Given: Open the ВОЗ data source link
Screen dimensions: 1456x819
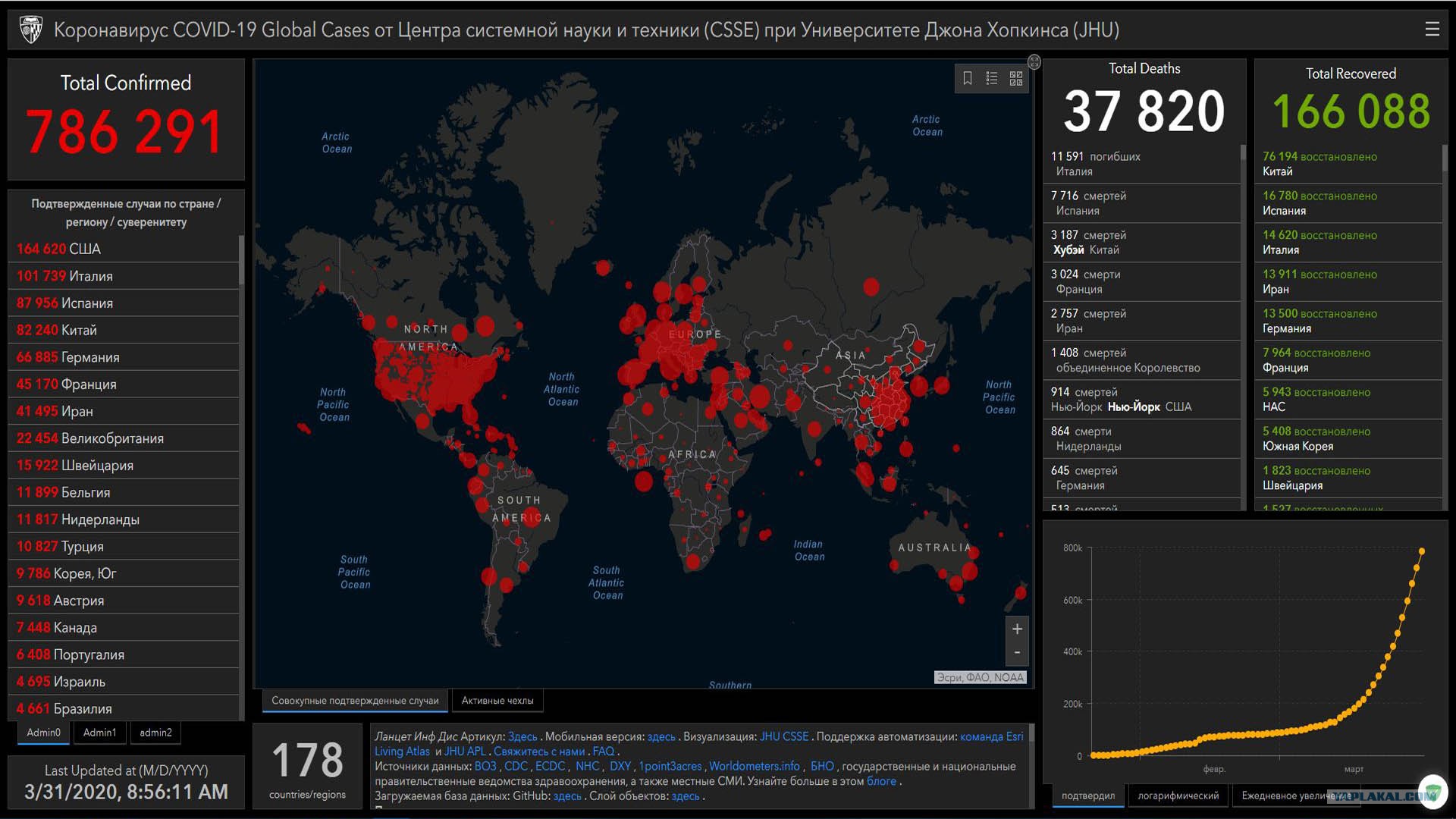Looking at the screenshot, I should point(485,767).
